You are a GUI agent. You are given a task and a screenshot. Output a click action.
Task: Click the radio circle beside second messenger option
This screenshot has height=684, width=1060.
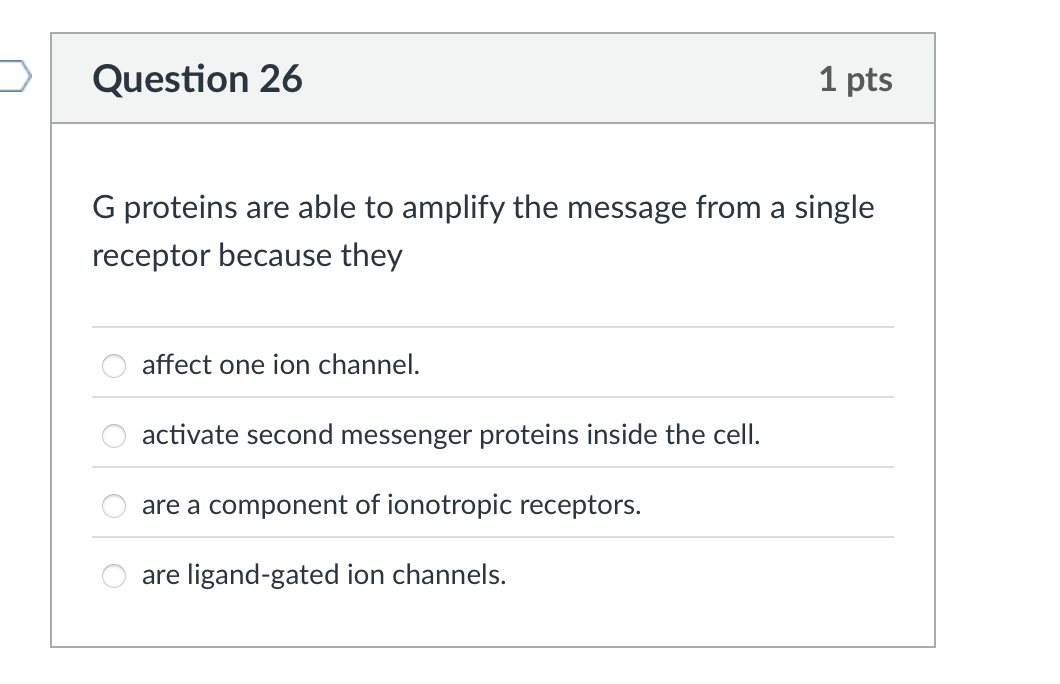[x=113, y=436]
